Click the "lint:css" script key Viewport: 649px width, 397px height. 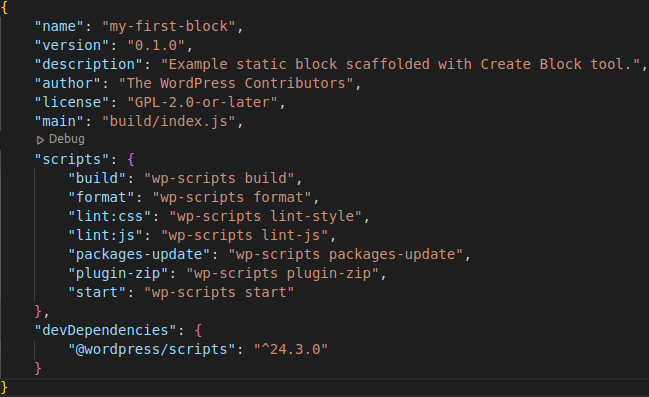[x=110, y=217]
